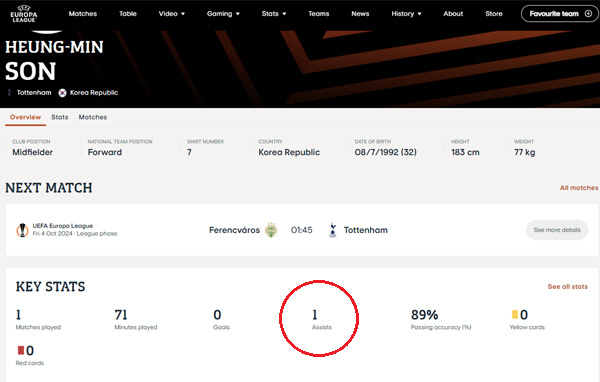Switch to the player Matches tab

point(93,117)
